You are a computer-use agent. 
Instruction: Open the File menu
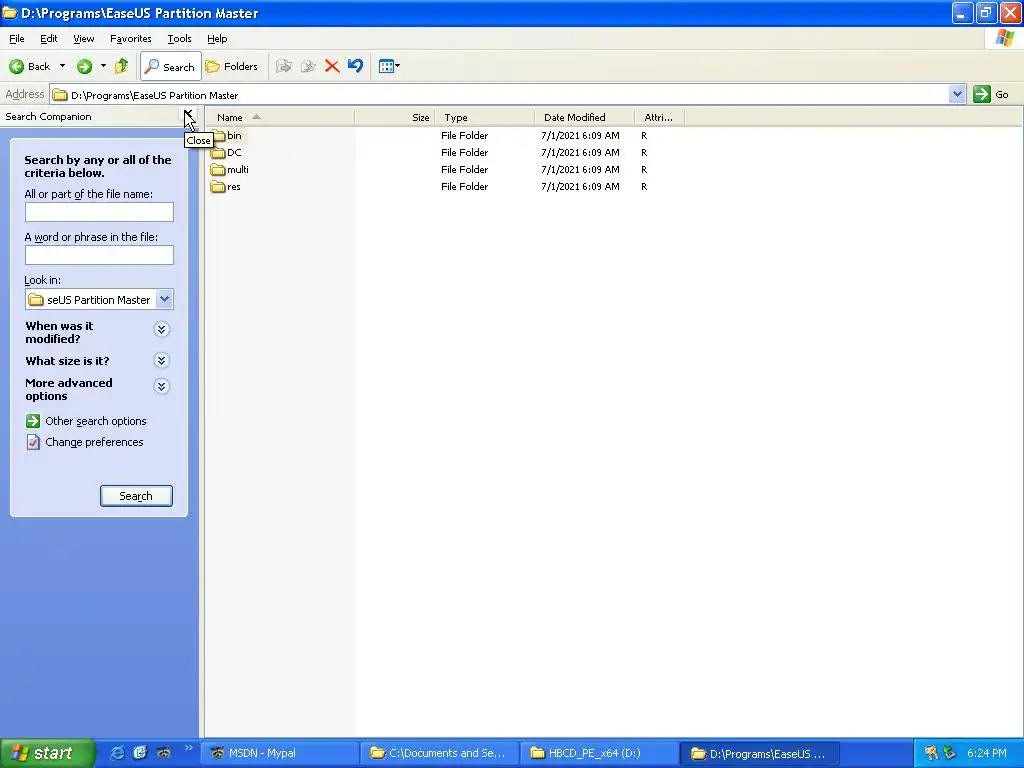point(17,39)
